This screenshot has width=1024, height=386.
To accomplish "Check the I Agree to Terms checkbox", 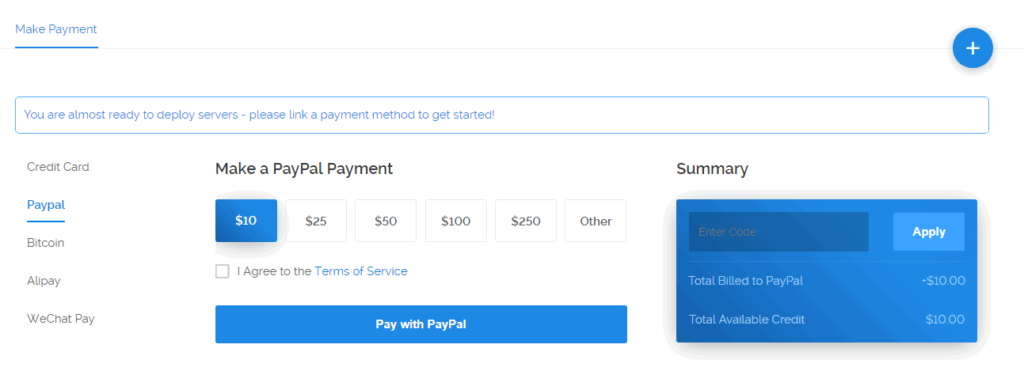I will tap(222, 271).
